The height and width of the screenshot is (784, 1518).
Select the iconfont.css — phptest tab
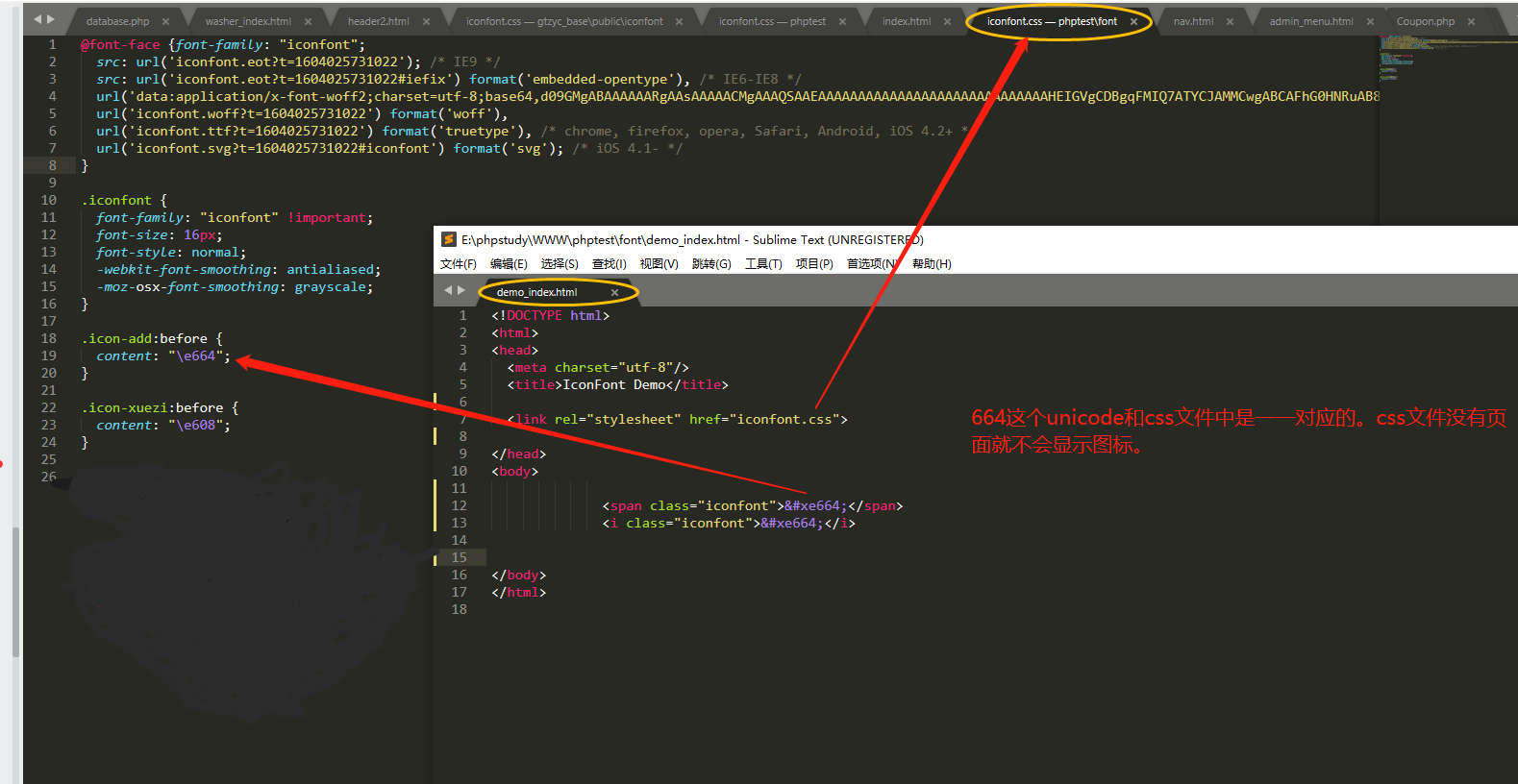click(x=772, y=21)
